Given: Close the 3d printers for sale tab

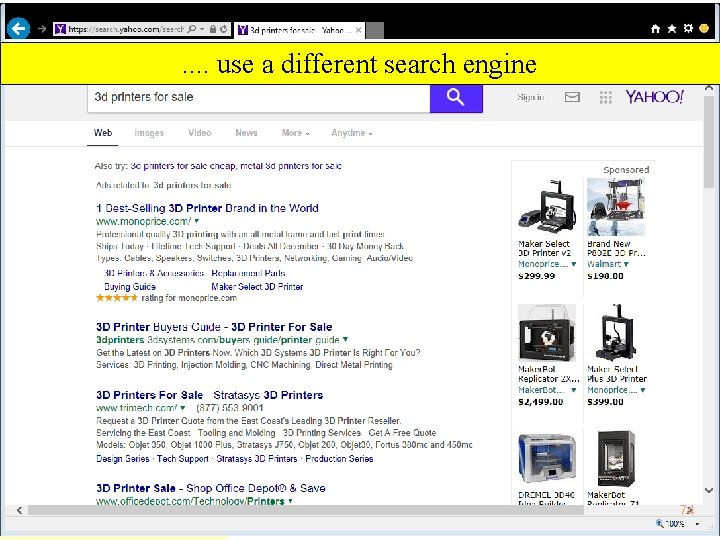Looking at the screenshot, I should tap(358, 30).
